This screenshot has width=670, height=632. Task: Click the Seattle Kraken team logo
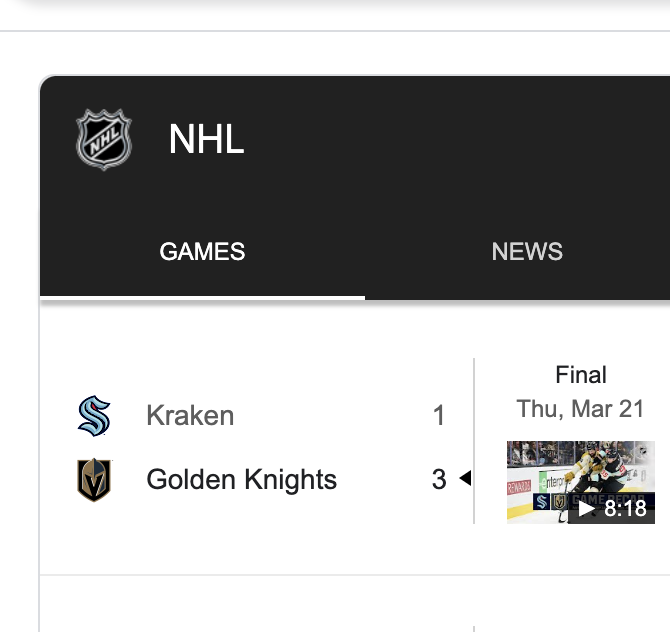pyautogui.click(x=94, y=415)
